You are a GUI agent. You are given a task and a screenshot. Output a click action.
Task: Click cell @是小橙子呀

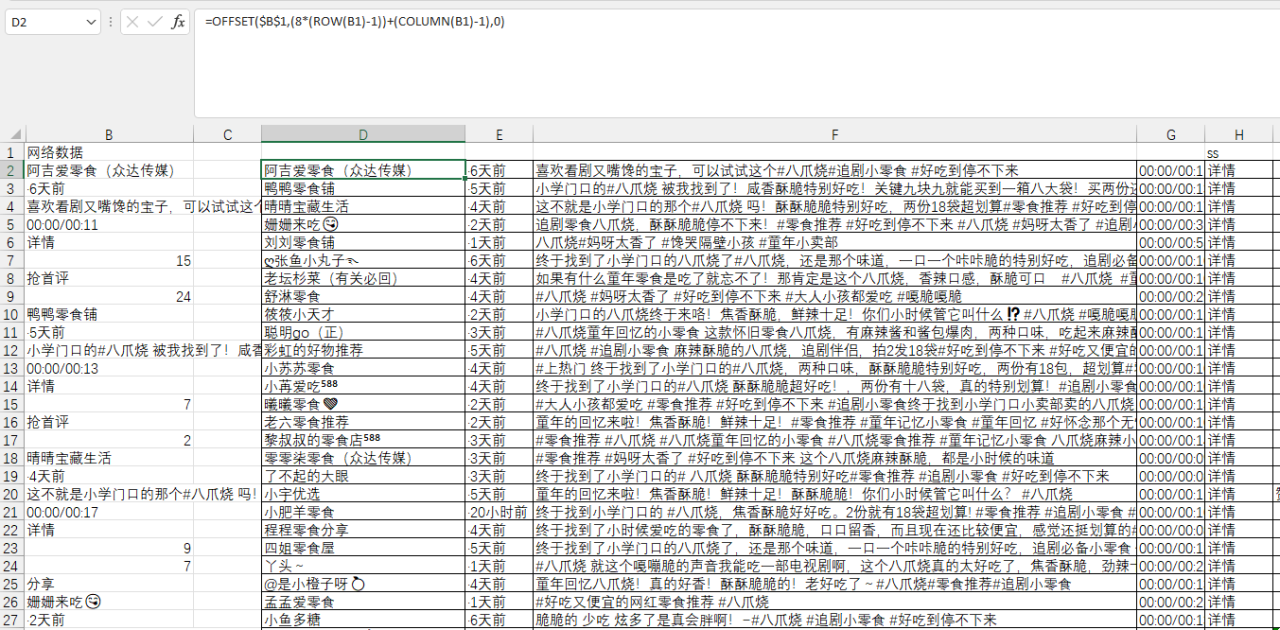pyautogui.click(x=363, y=585)
